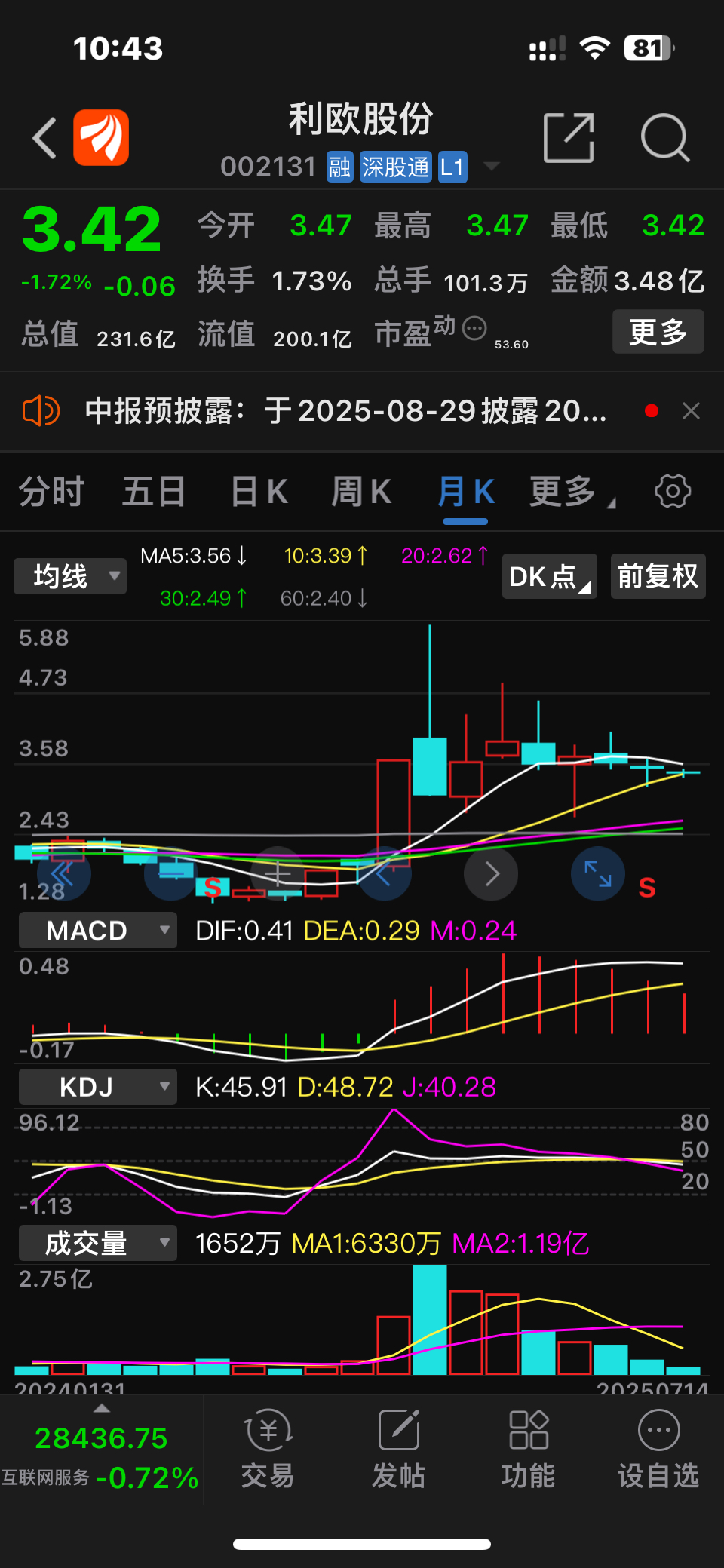Tap the 市盈动 info bubble icon
The width and height of the screenshot is (724, 1568).
click(x=474, y=328)
